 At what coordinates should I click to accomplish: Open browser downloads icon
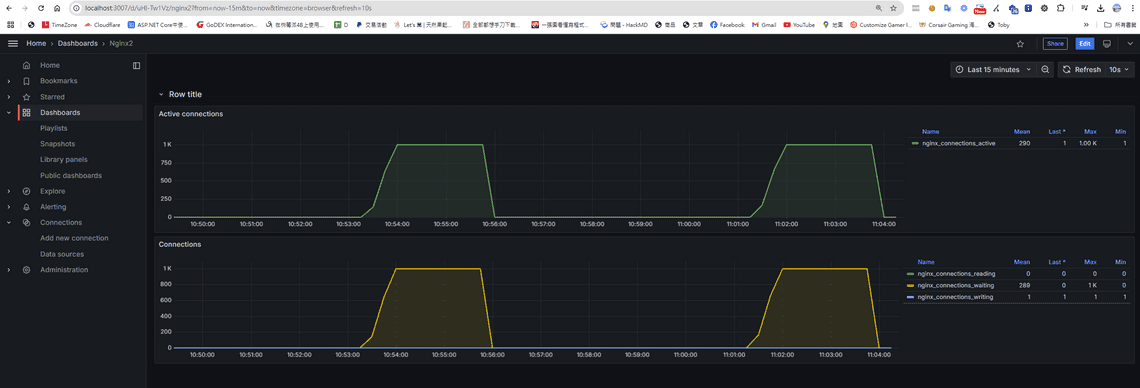click(x=1100, y=8)
